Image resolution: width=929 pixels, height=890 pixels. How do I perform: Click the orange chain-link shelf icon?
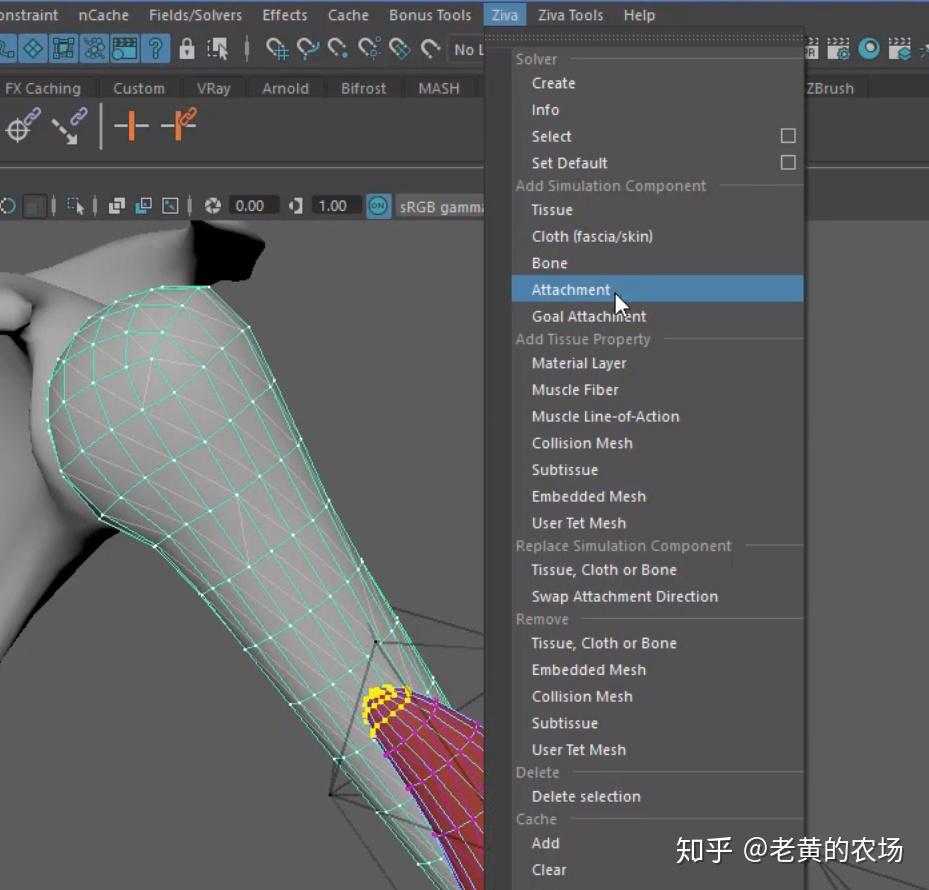179,125
